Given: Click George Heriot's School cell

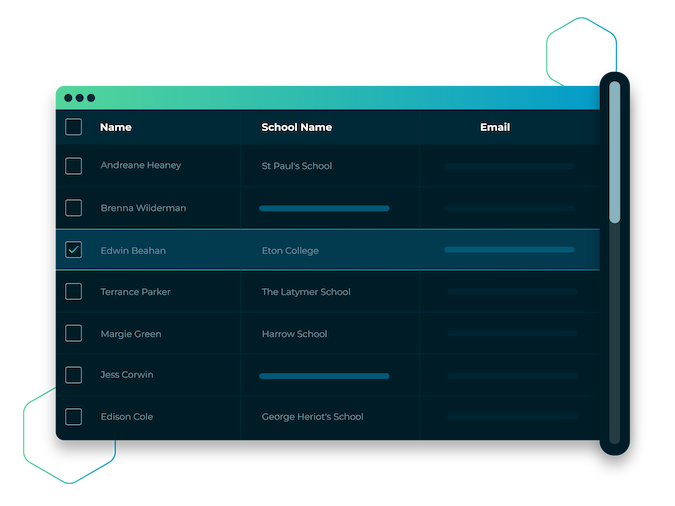Looking at the screenshot, I should (313, 417).
